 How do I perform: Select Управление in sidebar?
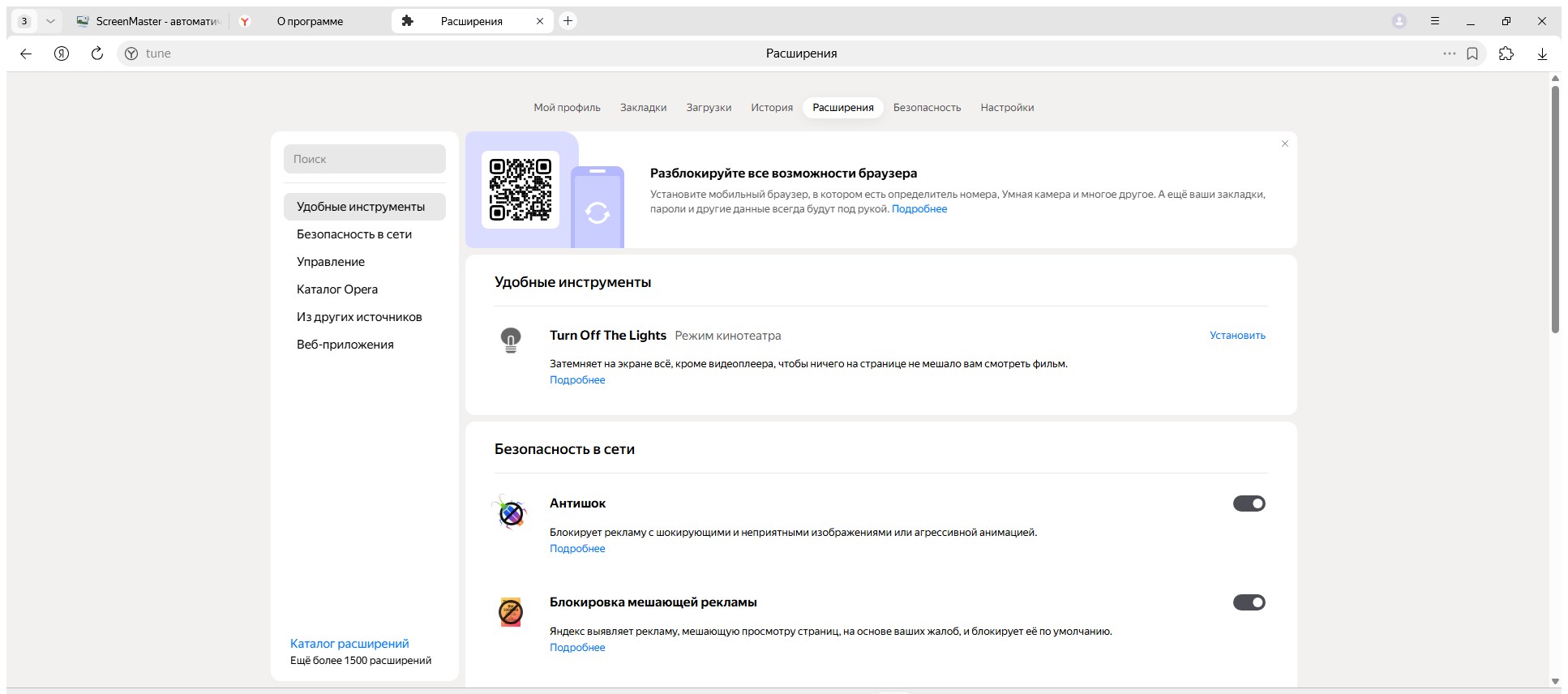[365, 262]
